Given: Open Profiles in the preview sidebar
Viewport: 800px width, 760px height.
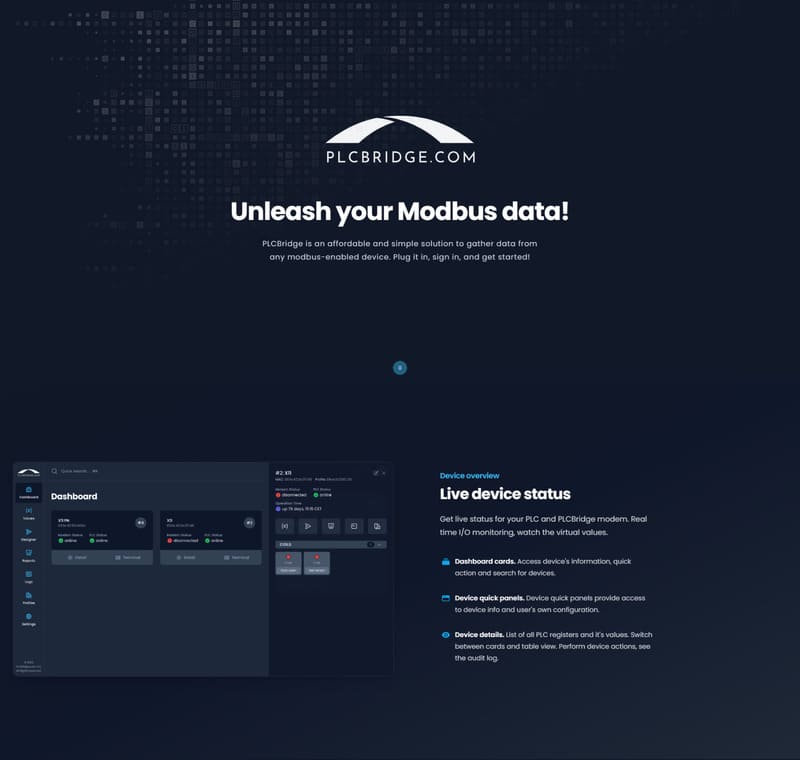Looking at the screenshot, I should coord(29,598).
